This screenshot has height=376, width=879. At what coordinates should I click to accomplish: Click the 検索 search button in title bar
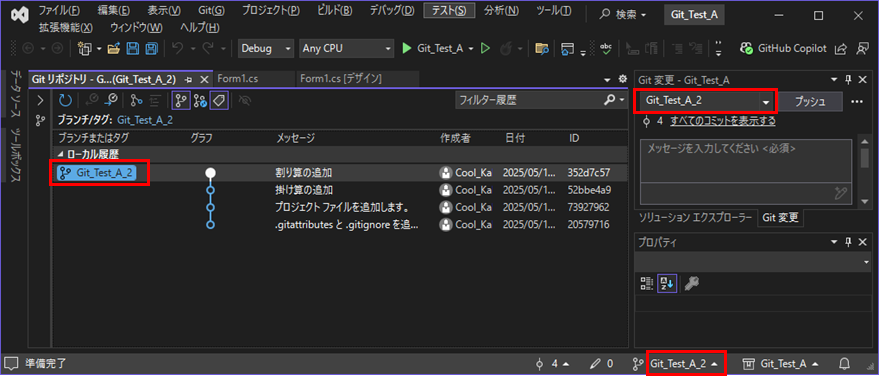point(623,15)
